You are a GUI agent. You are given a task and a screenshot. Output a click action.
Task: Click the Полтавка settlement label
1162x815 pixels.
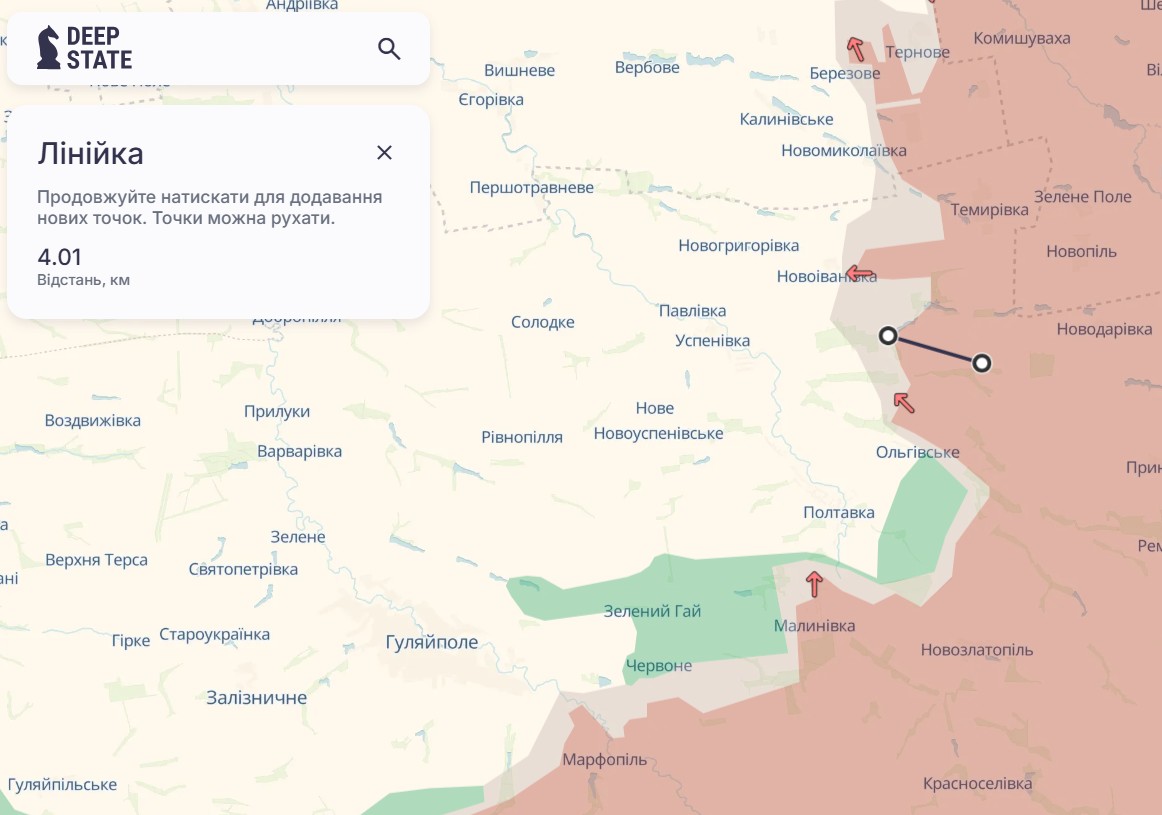[x=839, y=513]
